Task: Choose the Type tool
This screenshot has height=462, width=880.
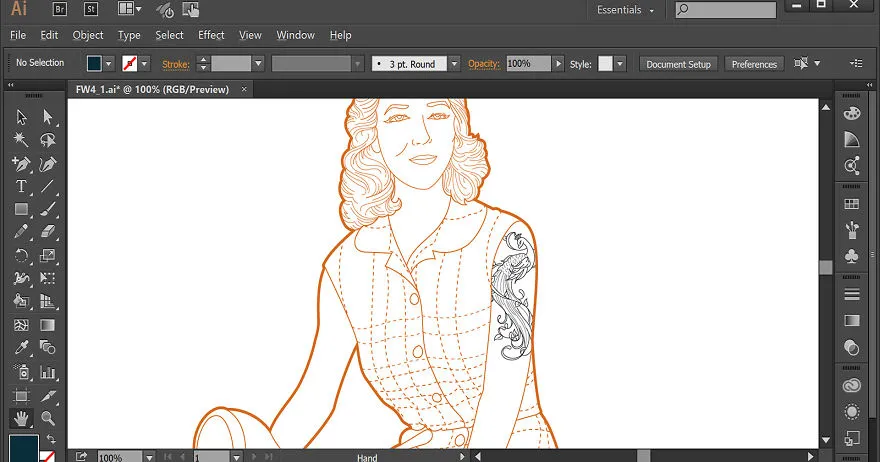Action: pos(21,186)
